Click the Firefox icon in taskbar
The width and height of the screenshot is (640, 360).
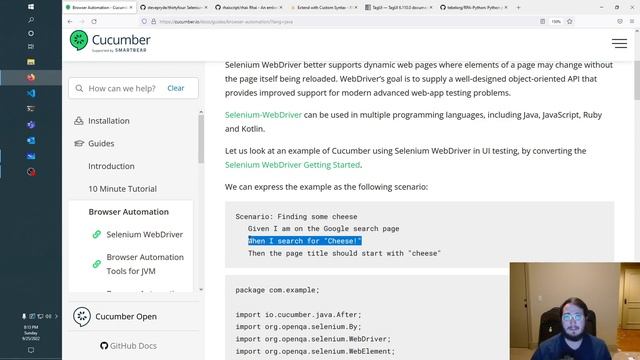[31, 77]
